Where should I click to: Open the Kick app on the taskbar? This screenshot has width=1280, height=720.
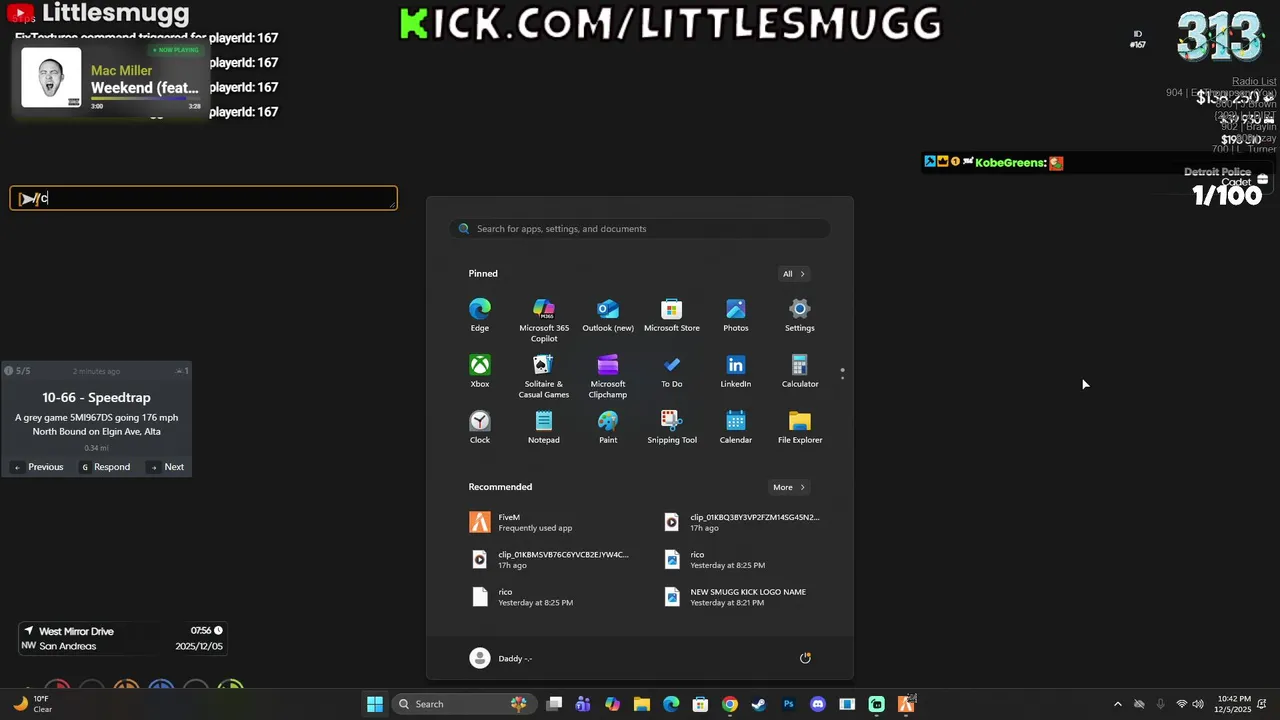click(x=877, y=704)
